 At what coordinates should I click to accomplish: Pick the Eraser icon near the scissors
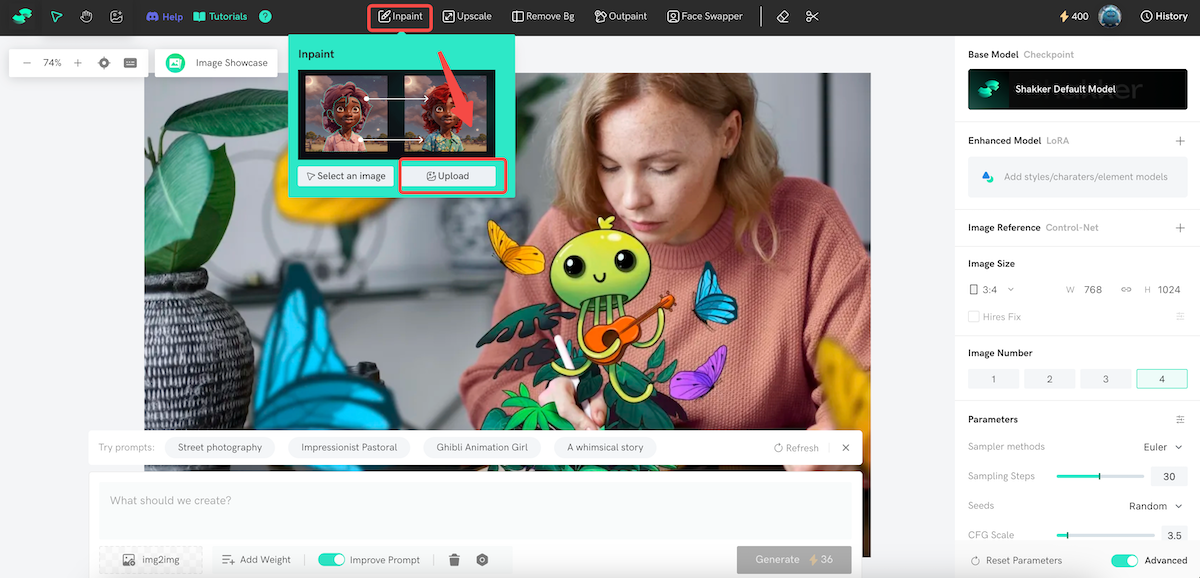point(783,16)
